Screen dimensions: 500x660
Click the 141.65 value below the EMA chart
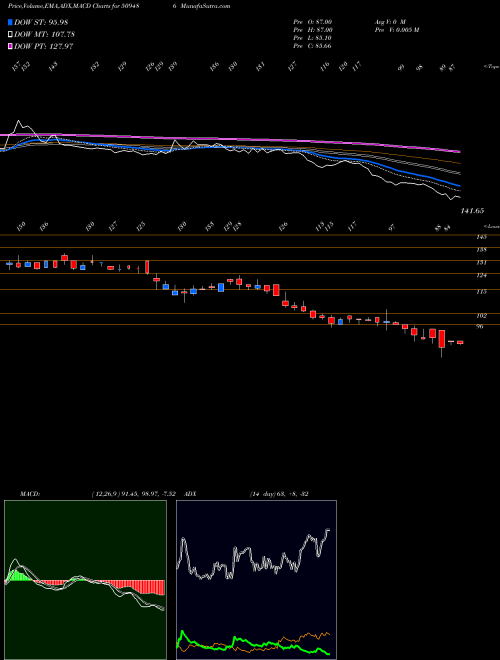(x=472, y=211)
